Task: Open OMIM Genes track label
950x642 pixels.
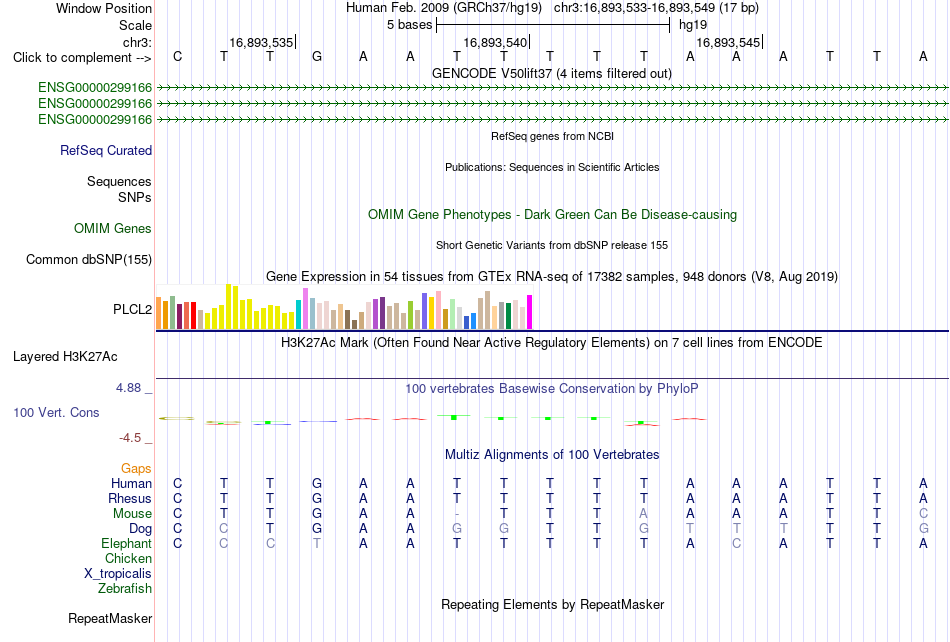Action: coord(113,228)
